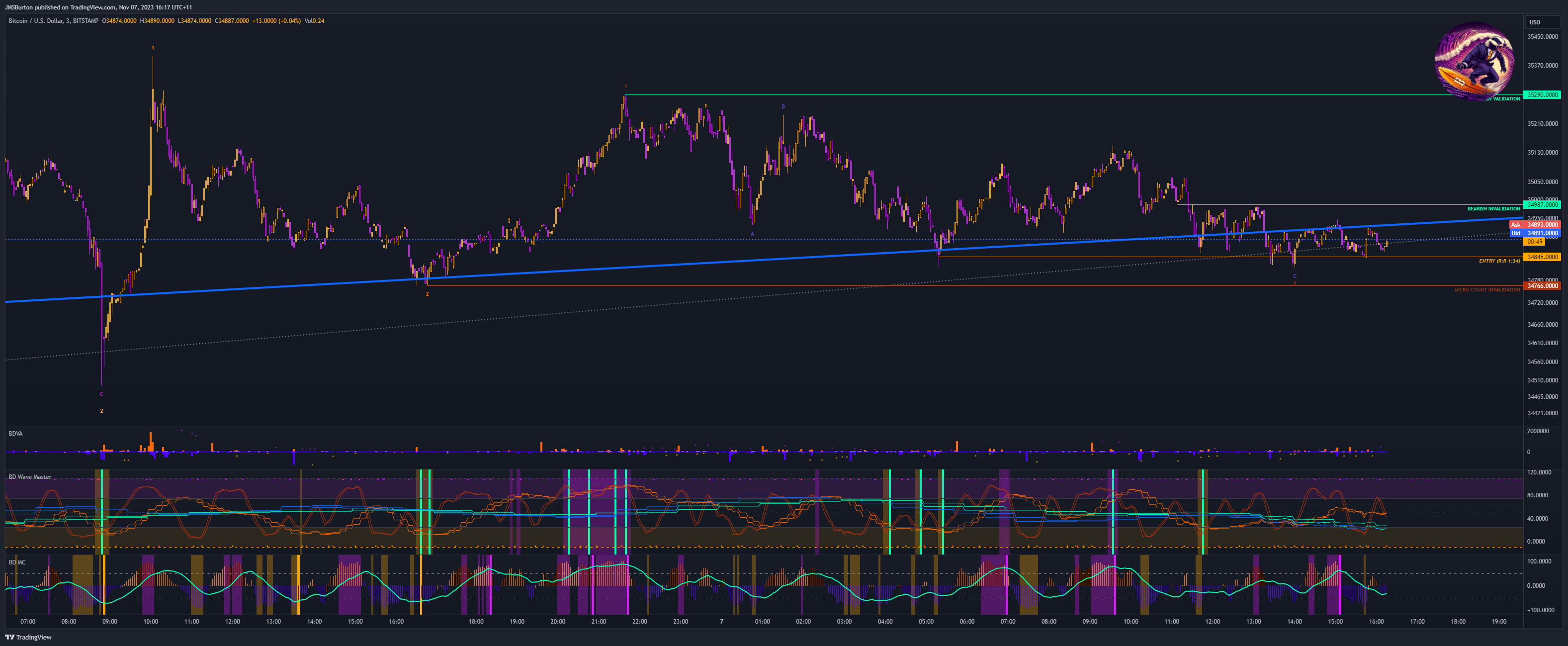Screen dimensions: 1568x646
Task: Click the purple C label below the deep wick
Action: 101,394
